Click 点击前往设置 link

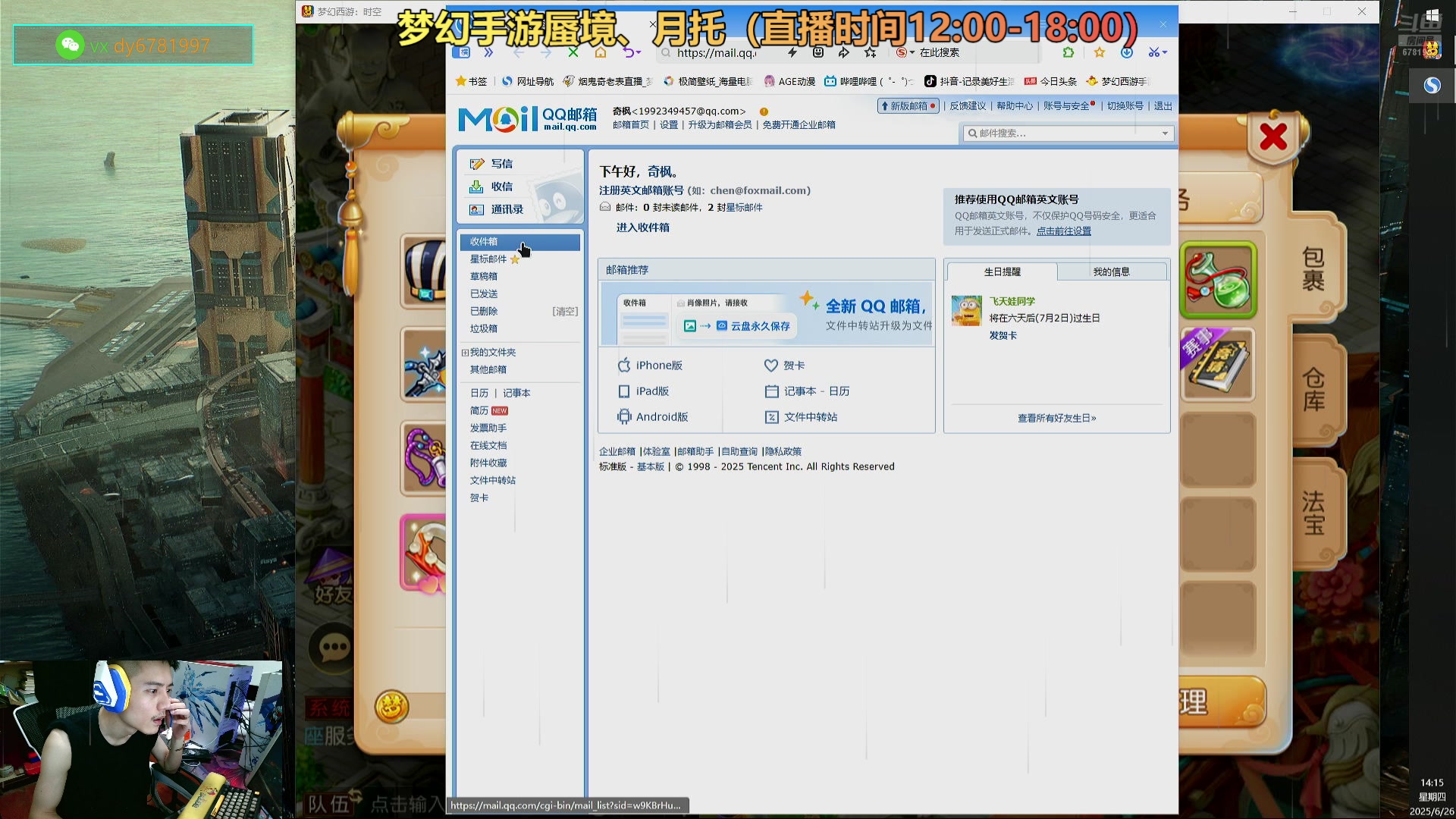1064,231
